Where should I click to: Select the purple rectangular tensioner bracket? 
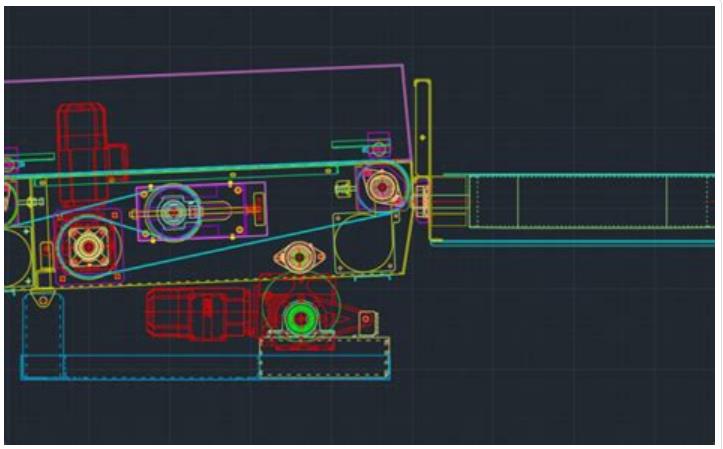pyautogui.click(x=249, y=212)
